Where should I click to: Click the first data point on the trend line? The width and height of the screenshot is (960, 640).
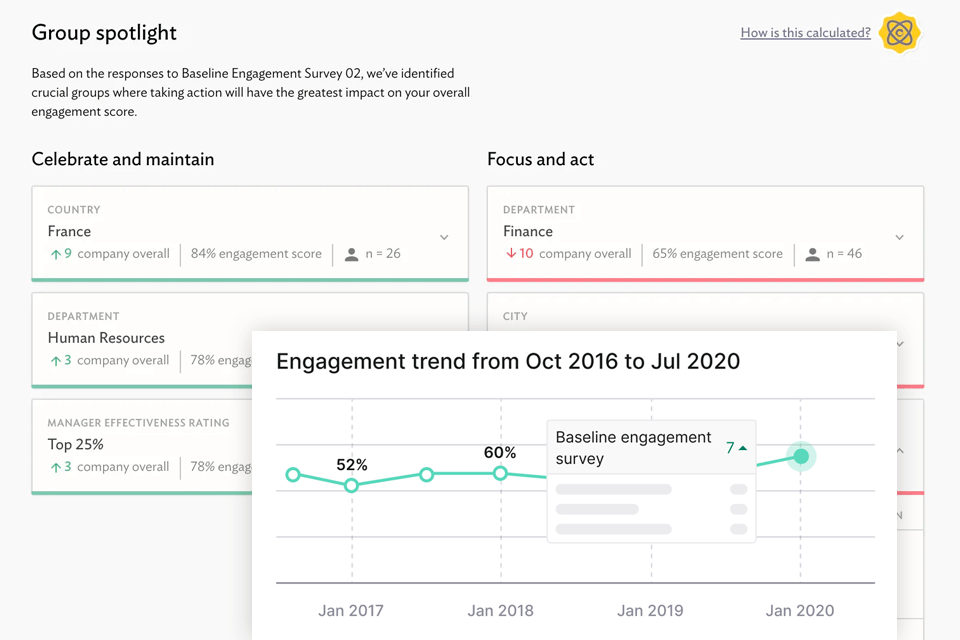(293, 475)
